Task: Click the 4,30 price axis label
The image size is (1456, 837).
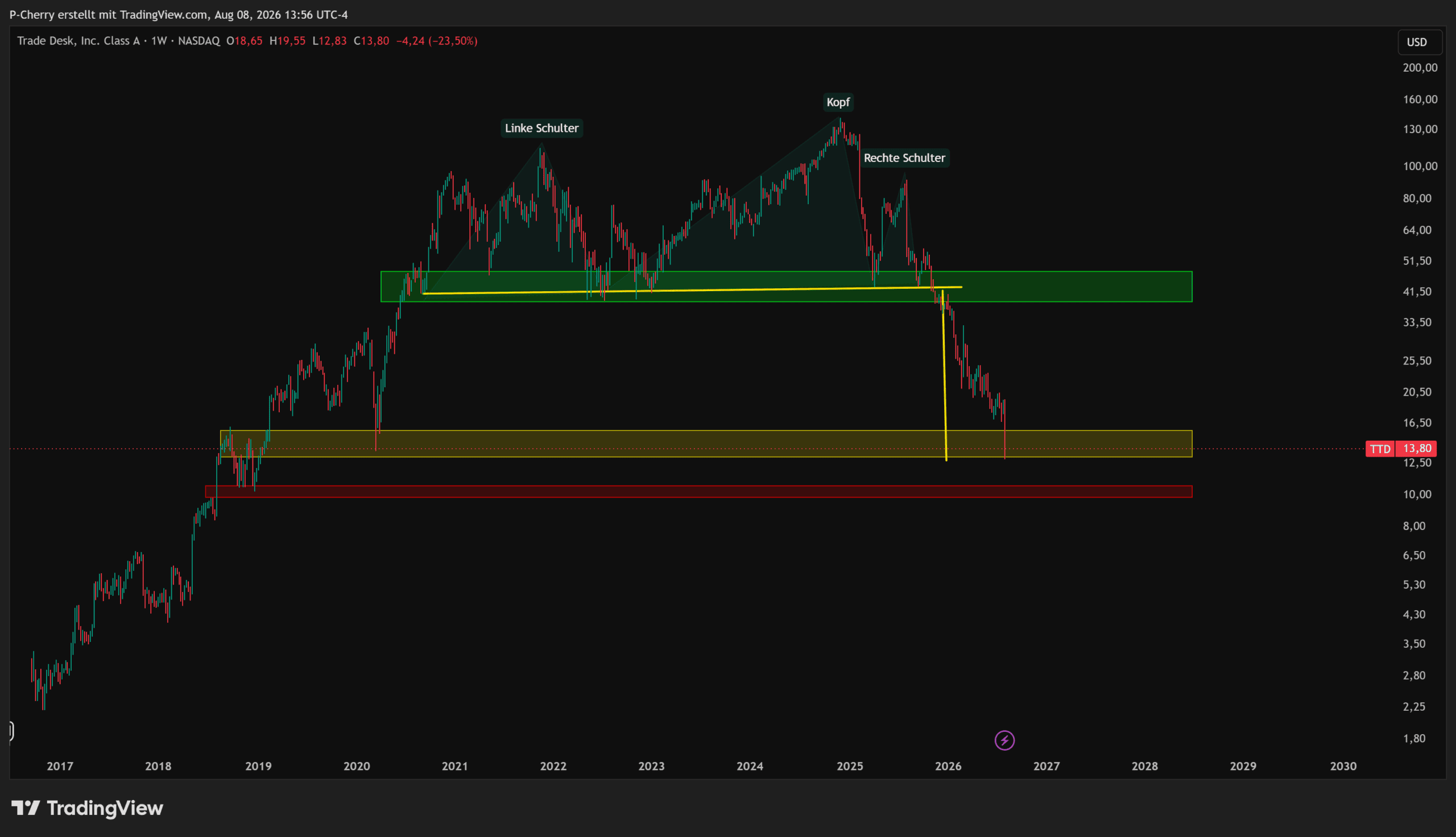Action: (1414, 615)
